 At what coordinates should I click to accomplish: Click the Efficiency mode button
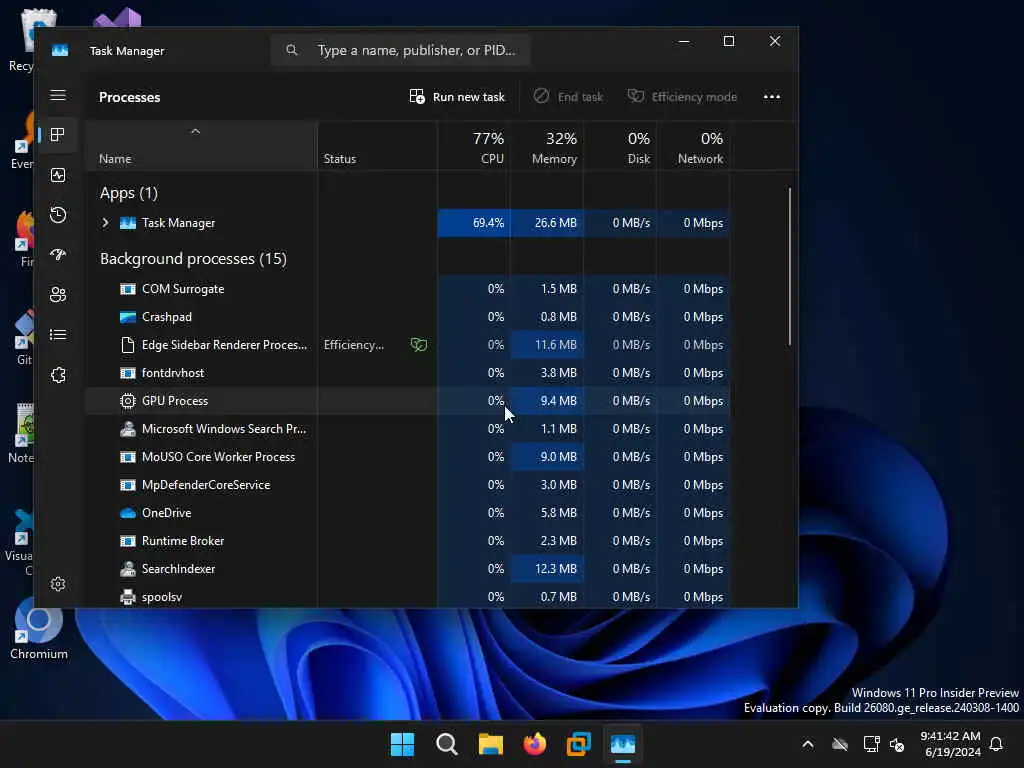[x=682, y=97]
